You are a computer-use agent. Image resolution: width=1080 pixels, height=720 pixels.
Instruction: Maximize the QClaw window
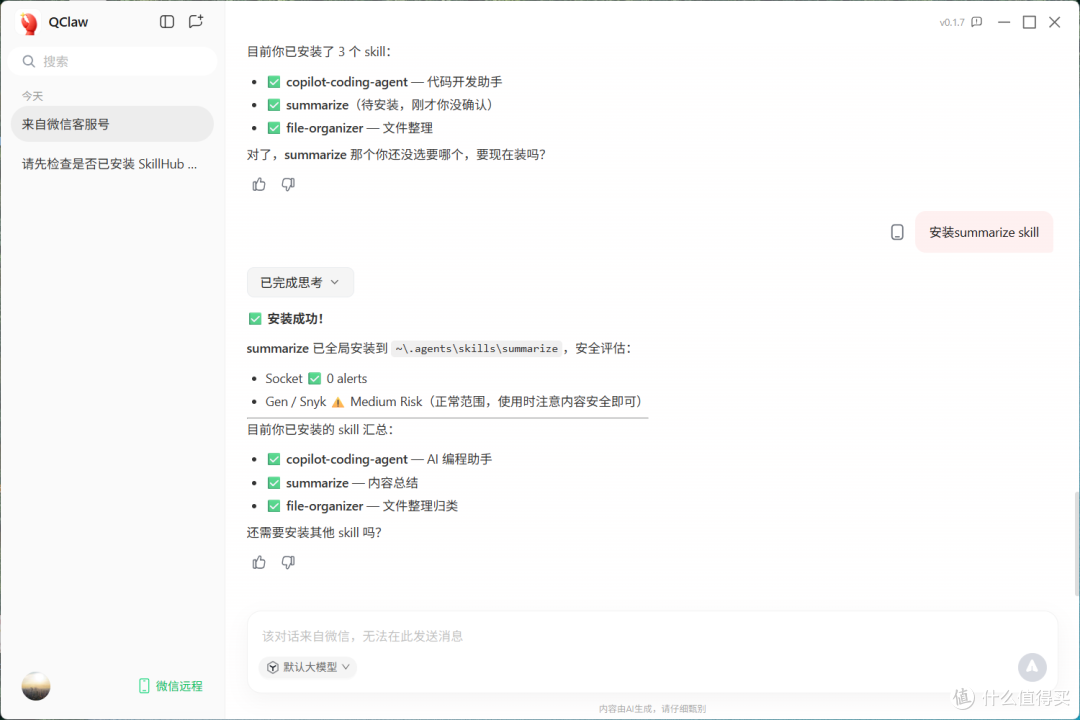pyautogui.click(x=1029, y=22)
